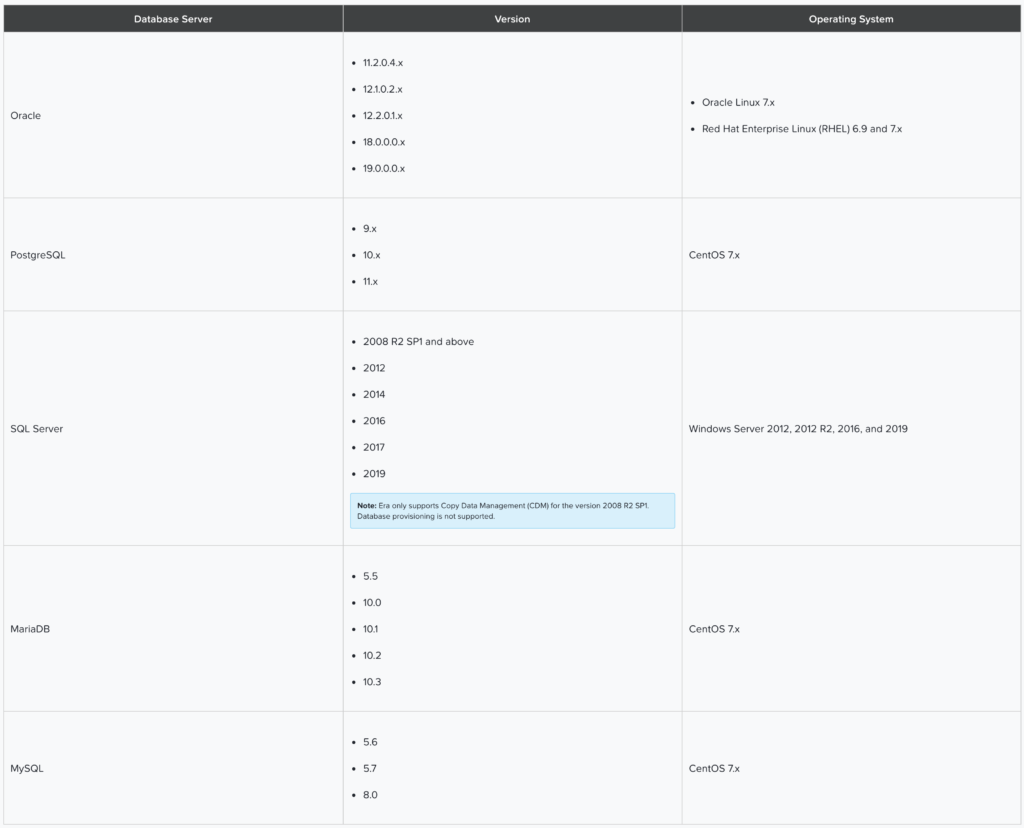Click the Windows Server operating system cell
Image resolution: width=1024 pixels, height=828 pixels.
click(797, 428)
